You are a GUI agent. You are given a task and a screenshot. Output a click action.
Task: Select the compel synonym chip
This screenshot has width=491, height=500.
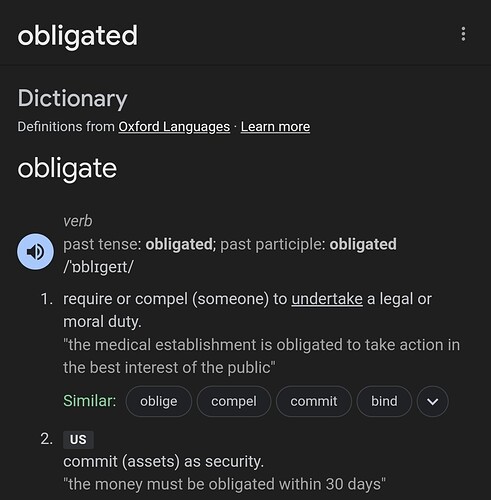click(x=234, y=401)
